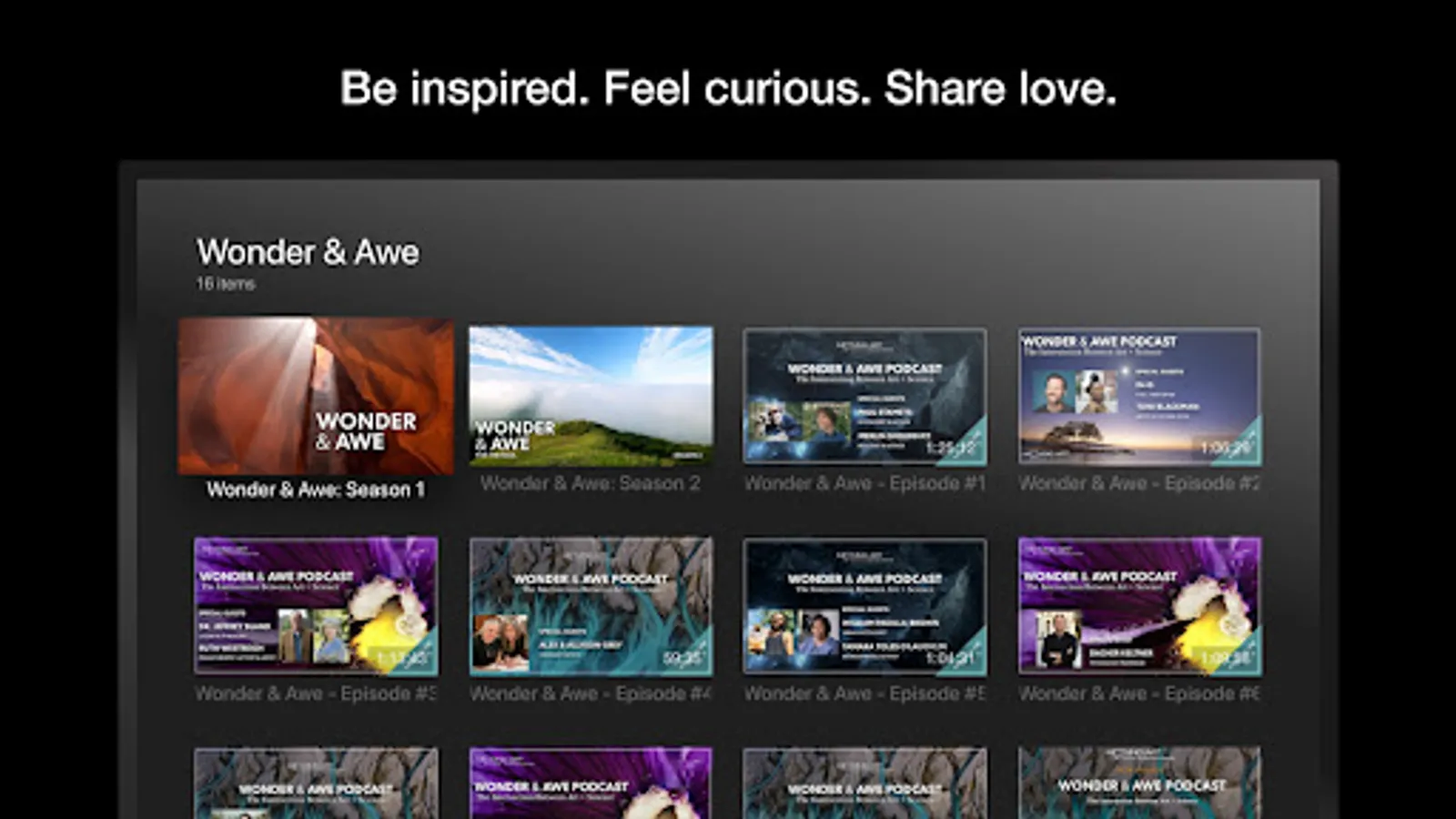This screenshot has height=819, width=1456.
Task: Select the "Wonder & Awe - Episode #1" label
Action: point(864,483)
